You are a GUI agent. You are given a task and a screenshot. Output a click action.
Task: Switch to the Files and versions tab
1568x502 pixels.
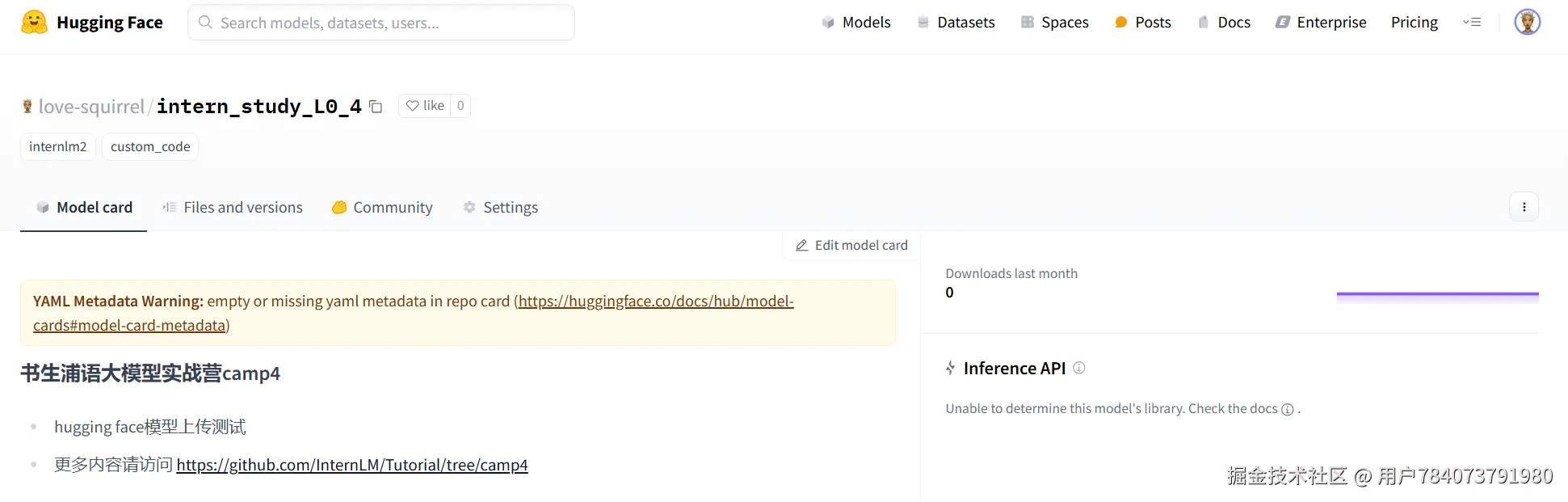[233, 208]
